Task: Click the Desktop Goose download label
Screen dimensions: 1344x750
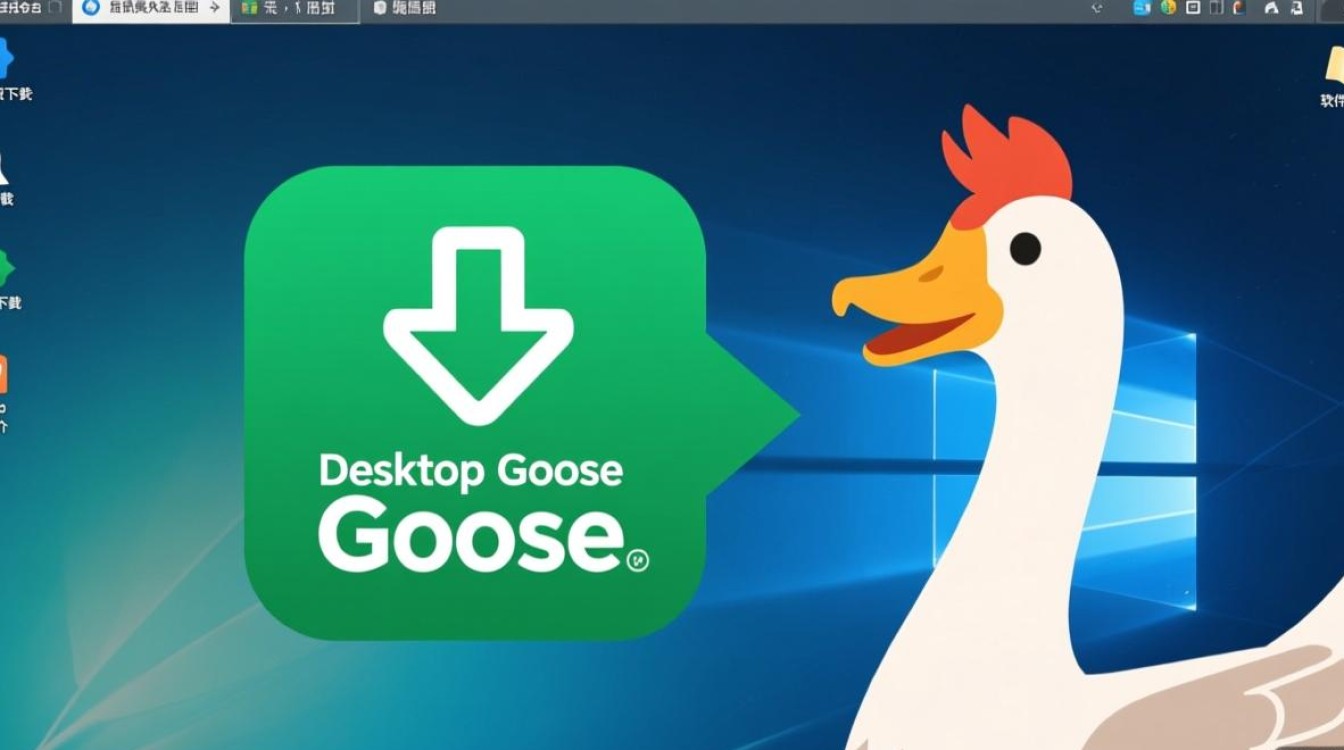Action: [470, 470]
